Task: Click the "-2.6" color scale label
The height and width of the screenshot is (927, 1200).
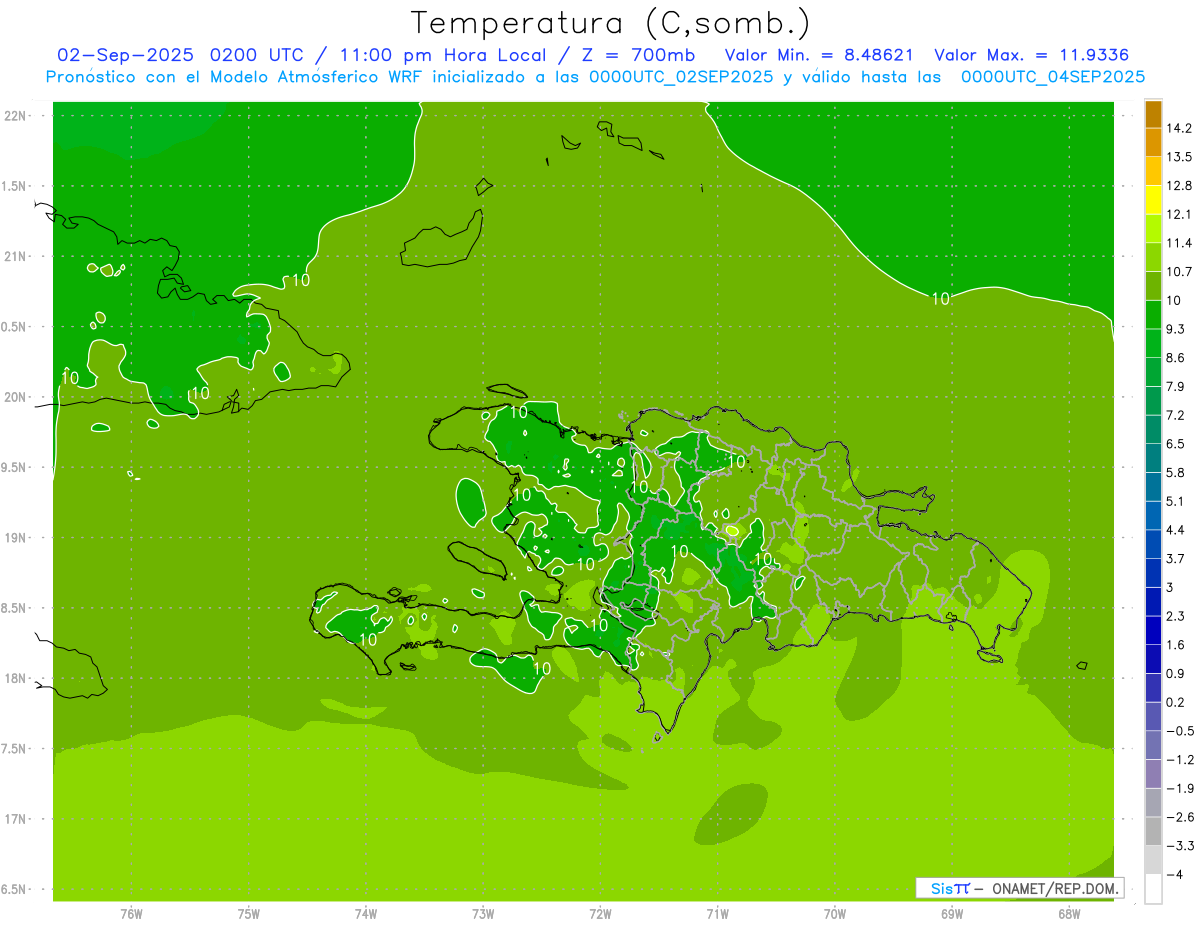Action: coord(1179,817)
